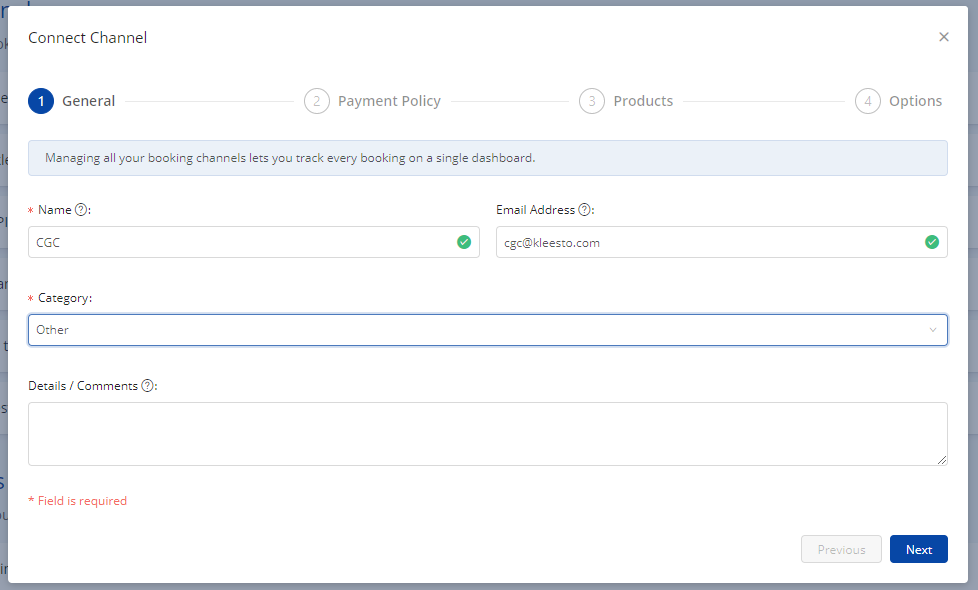
Task: Focus the Name input field
Action: coord(240,242)
